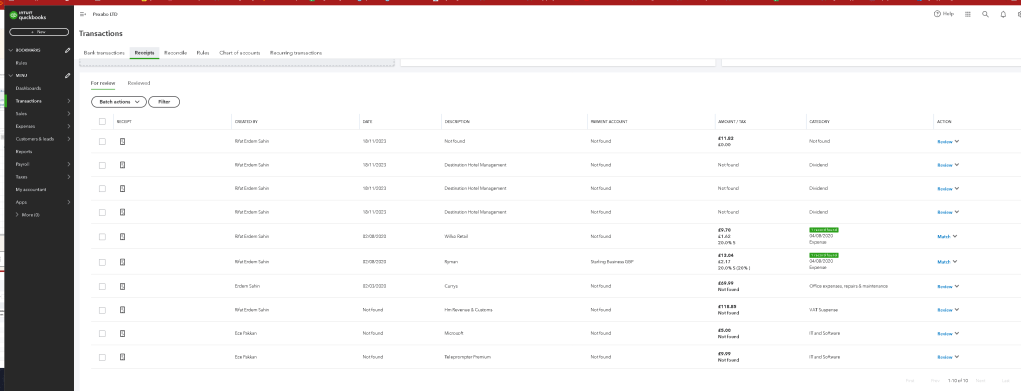
Task: Expand Taxes submenu arrow in sidebar
Action: pos(69,177)
